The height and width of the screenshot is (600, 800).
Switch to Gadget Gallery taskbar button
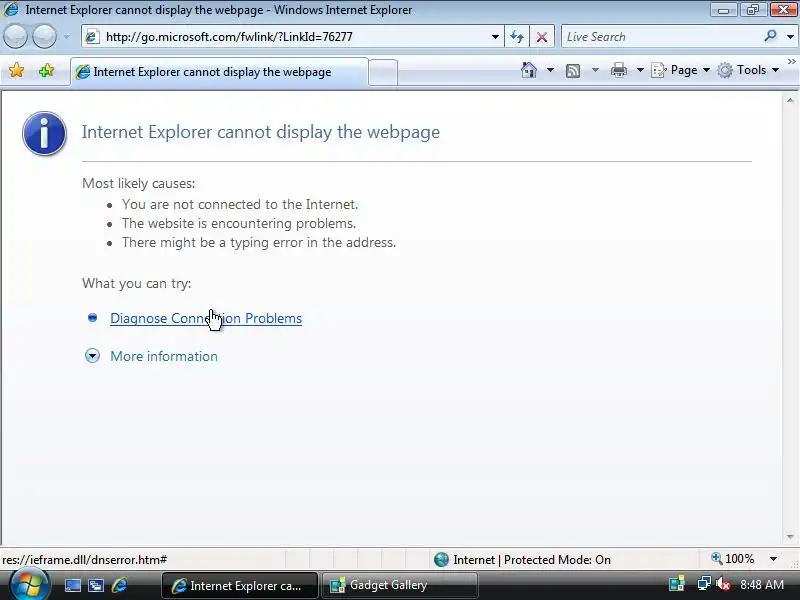click(399, 585)
